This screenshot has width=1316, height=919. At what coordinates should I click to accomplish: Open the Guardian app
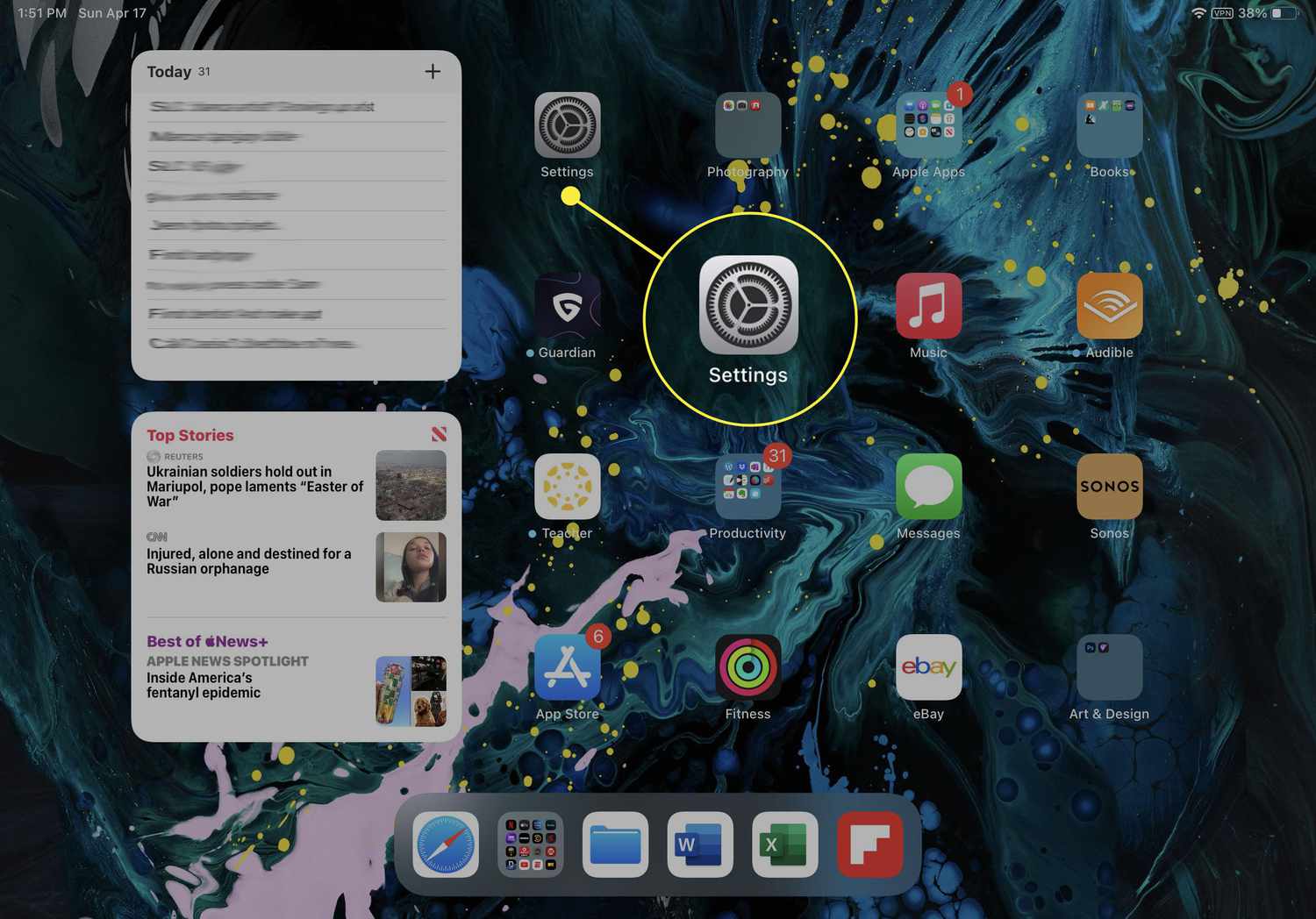[x=567, y=306]
